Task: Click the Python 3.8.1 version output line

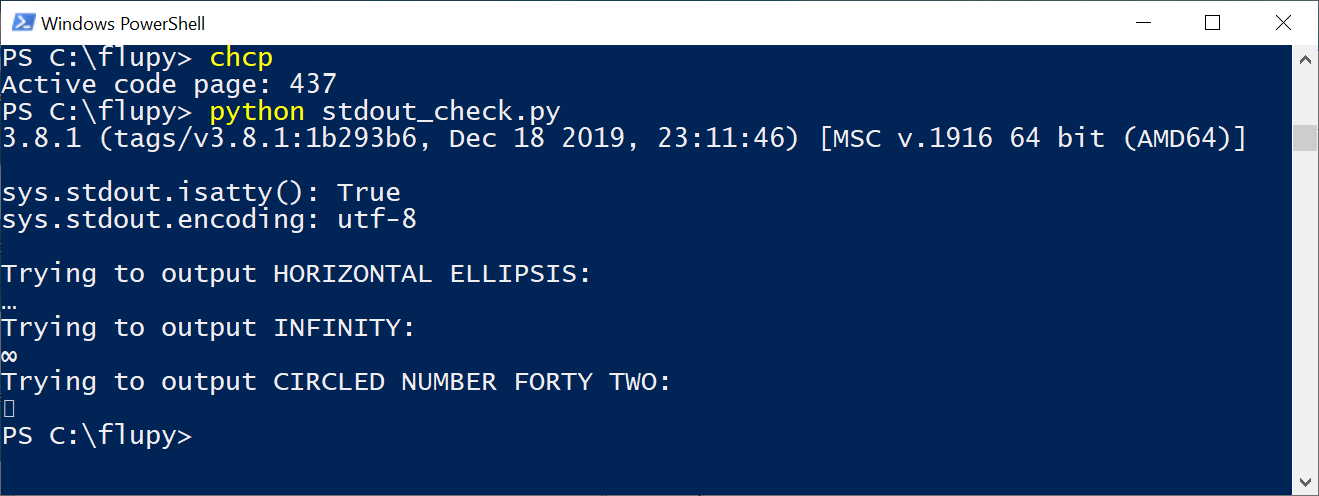Action: pyautogui.click(x=624, y=139)
